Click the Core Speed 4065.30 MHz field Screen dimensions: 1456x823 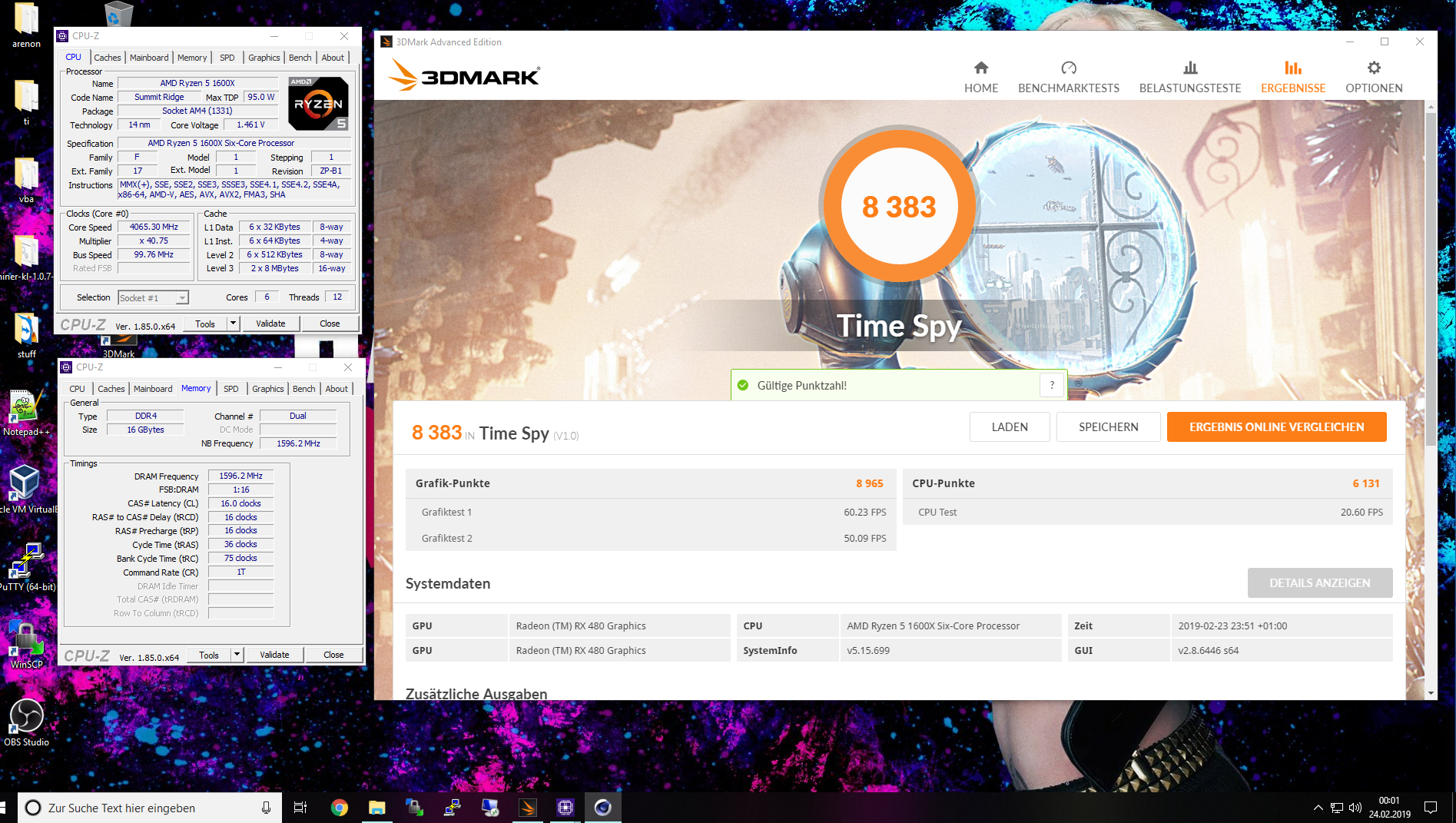tap(154, 227)
